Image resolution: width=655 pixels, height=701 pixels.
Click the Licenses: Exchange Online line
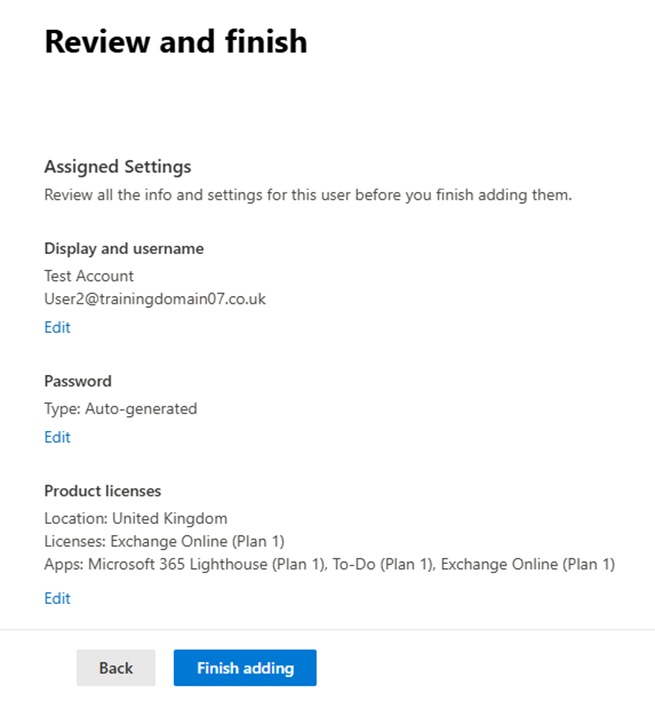pos(164,541)
